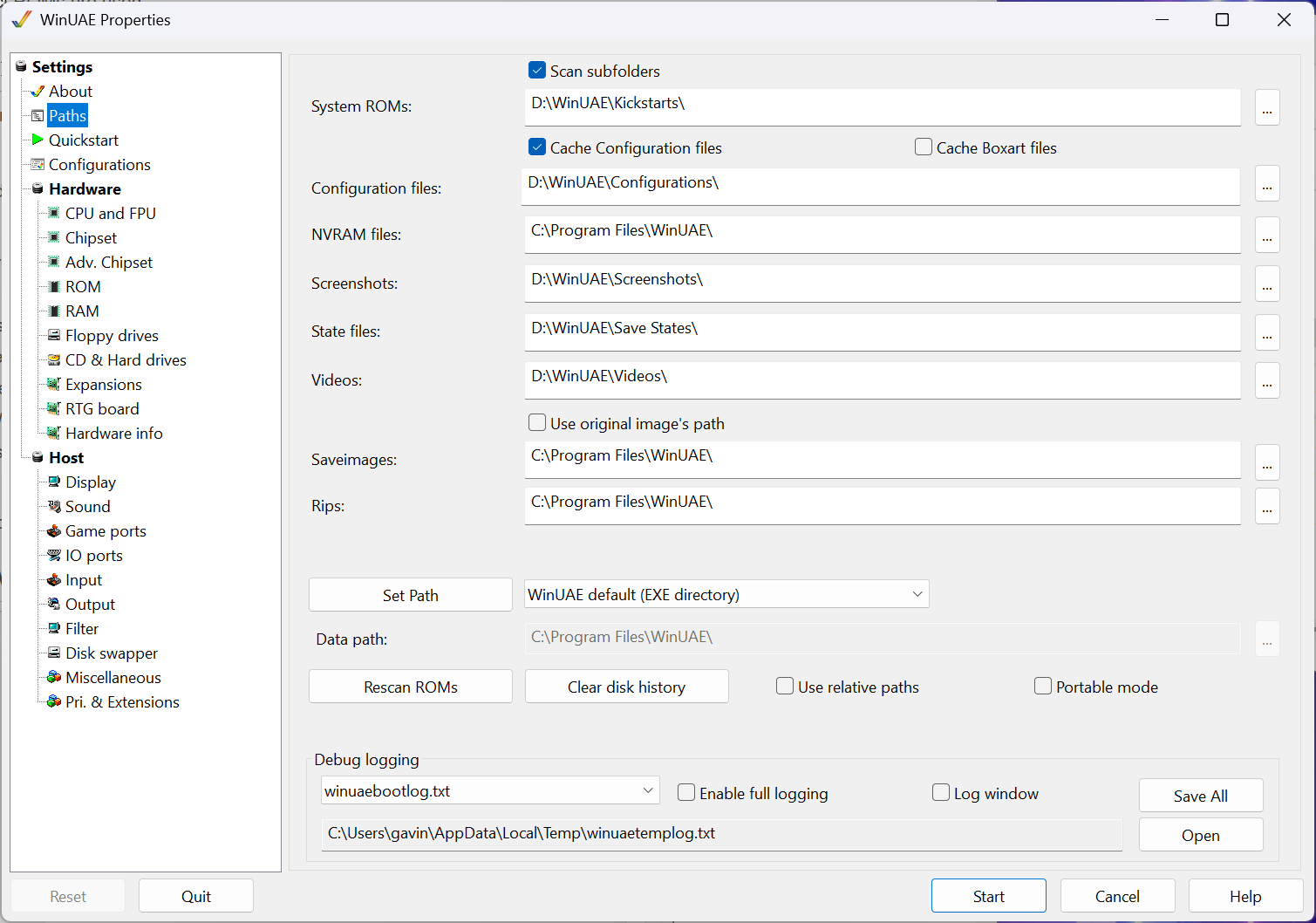Browse for System ROMs folder
Screen dimensions: 1316x923
tap(1267, 108)
